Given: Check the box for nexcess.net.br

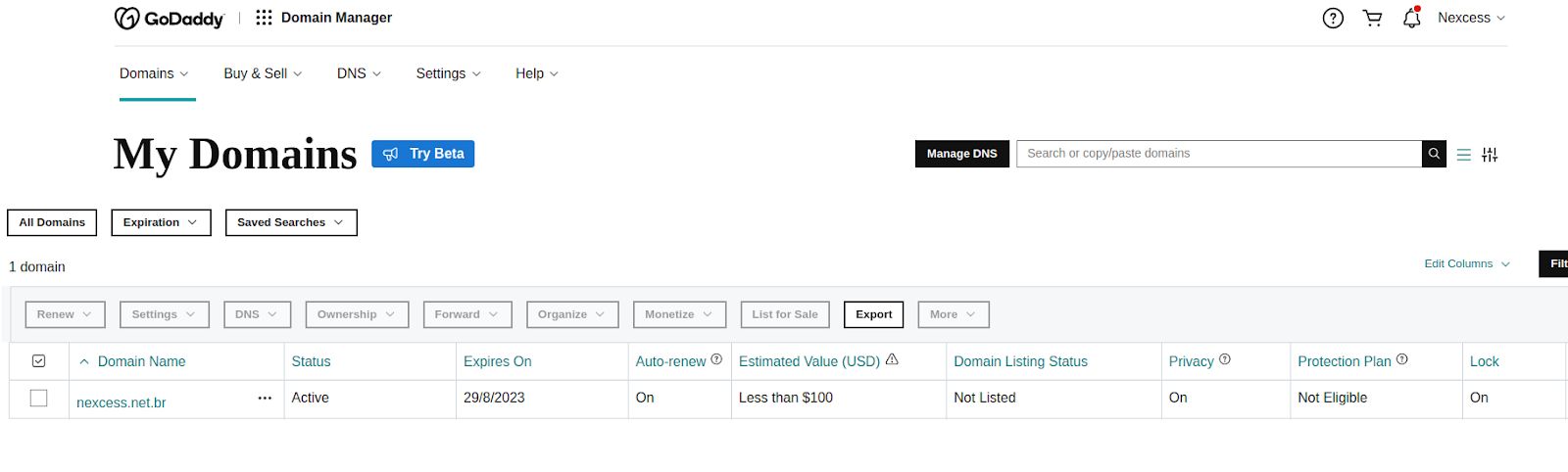Looking at the screenshot, I should pyautogui.click(x=39, y=398).
